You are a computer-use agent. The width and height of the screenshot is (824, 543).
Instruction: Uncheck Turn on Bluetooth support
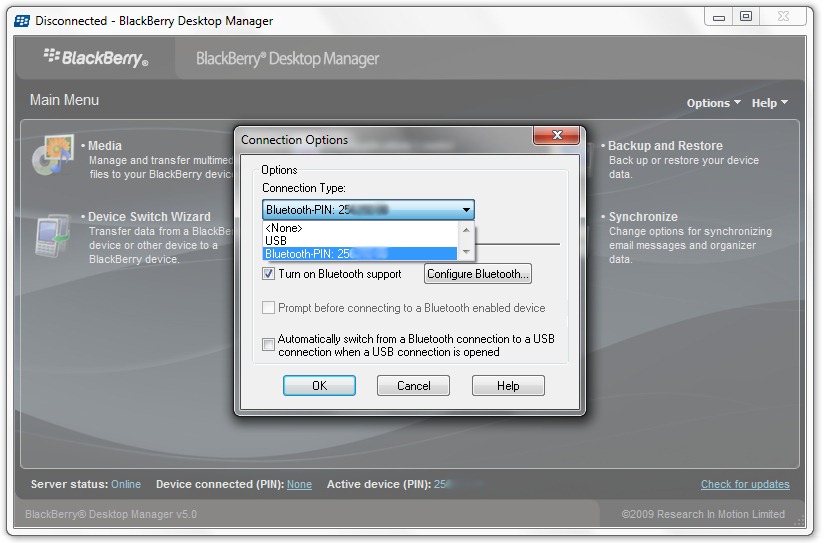[x=268, y=274]
